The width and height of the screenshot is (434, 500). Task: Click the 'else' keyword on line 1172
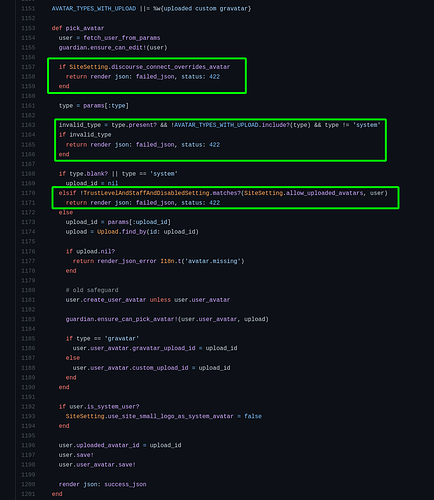(66, 212)
